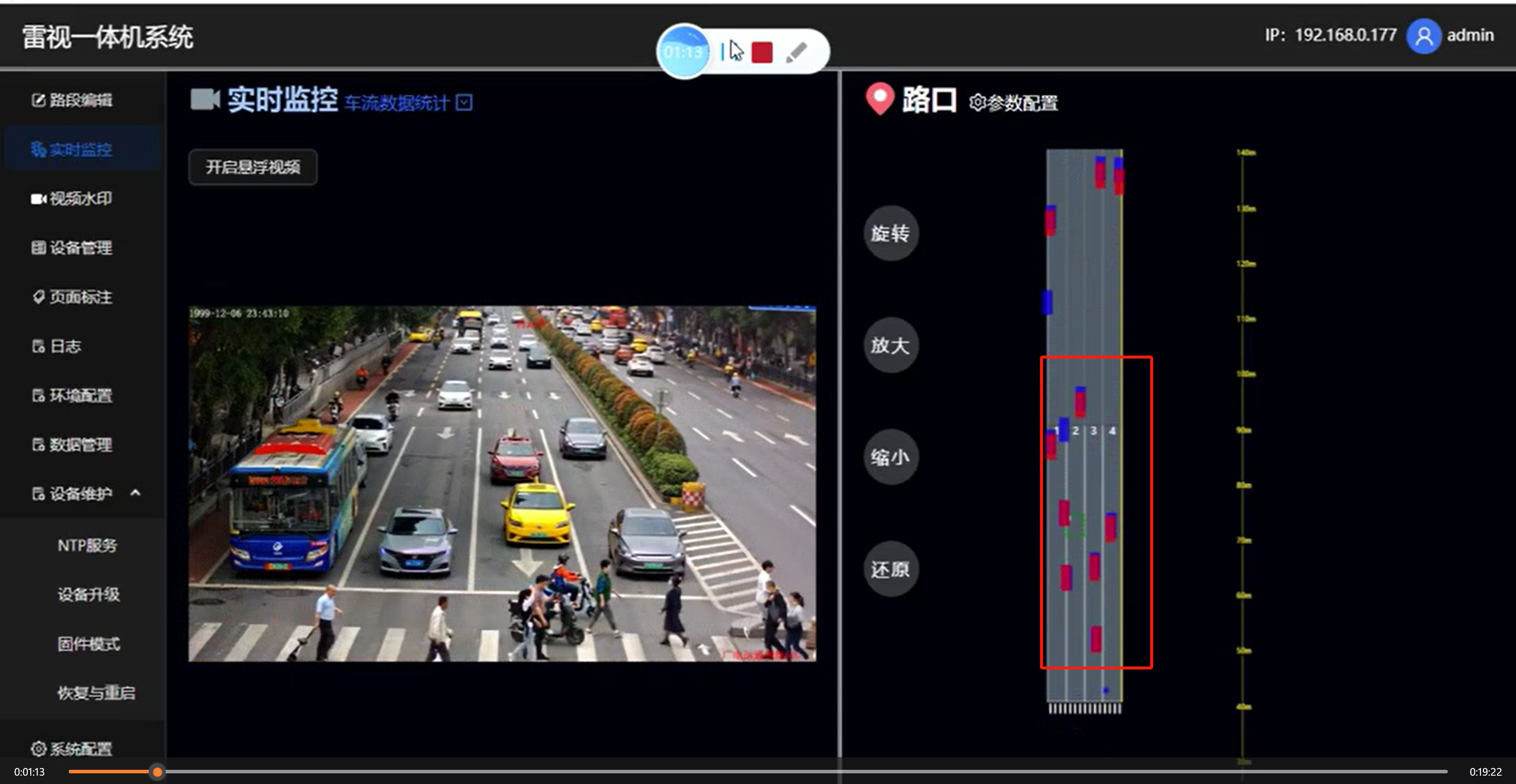The image size is (1516, 784).
Task: Click the orange video progress slider handle
Action: coord(157,772)
